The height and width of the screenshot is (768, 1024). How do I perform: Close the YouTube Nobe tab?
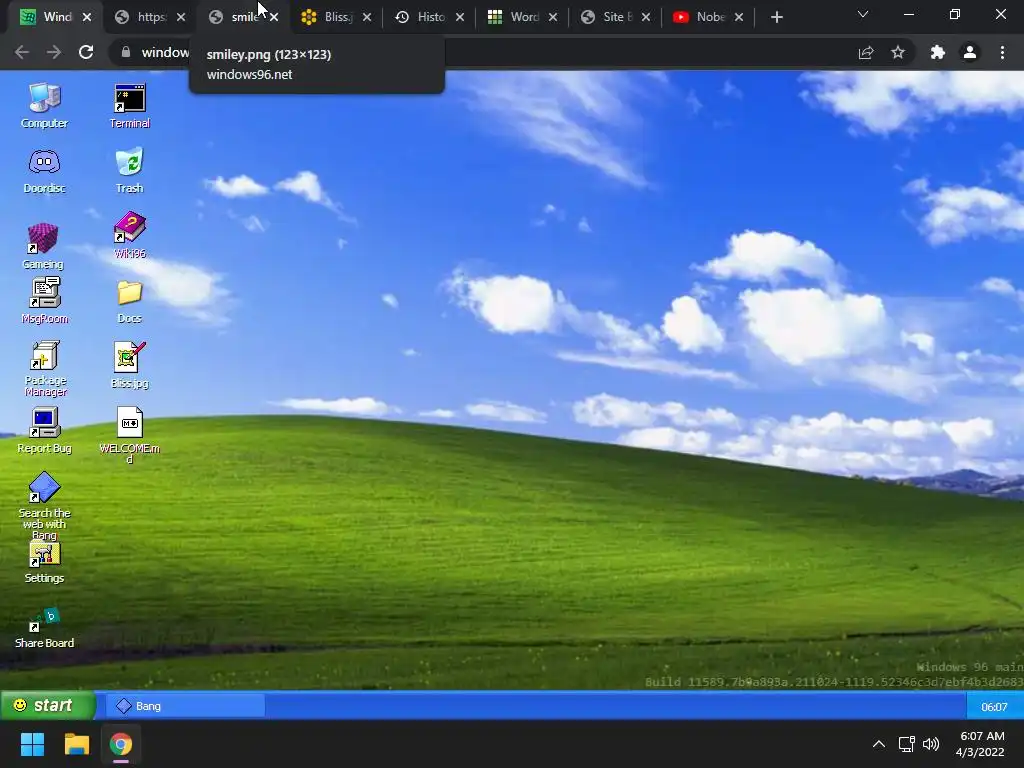(739, 18)
